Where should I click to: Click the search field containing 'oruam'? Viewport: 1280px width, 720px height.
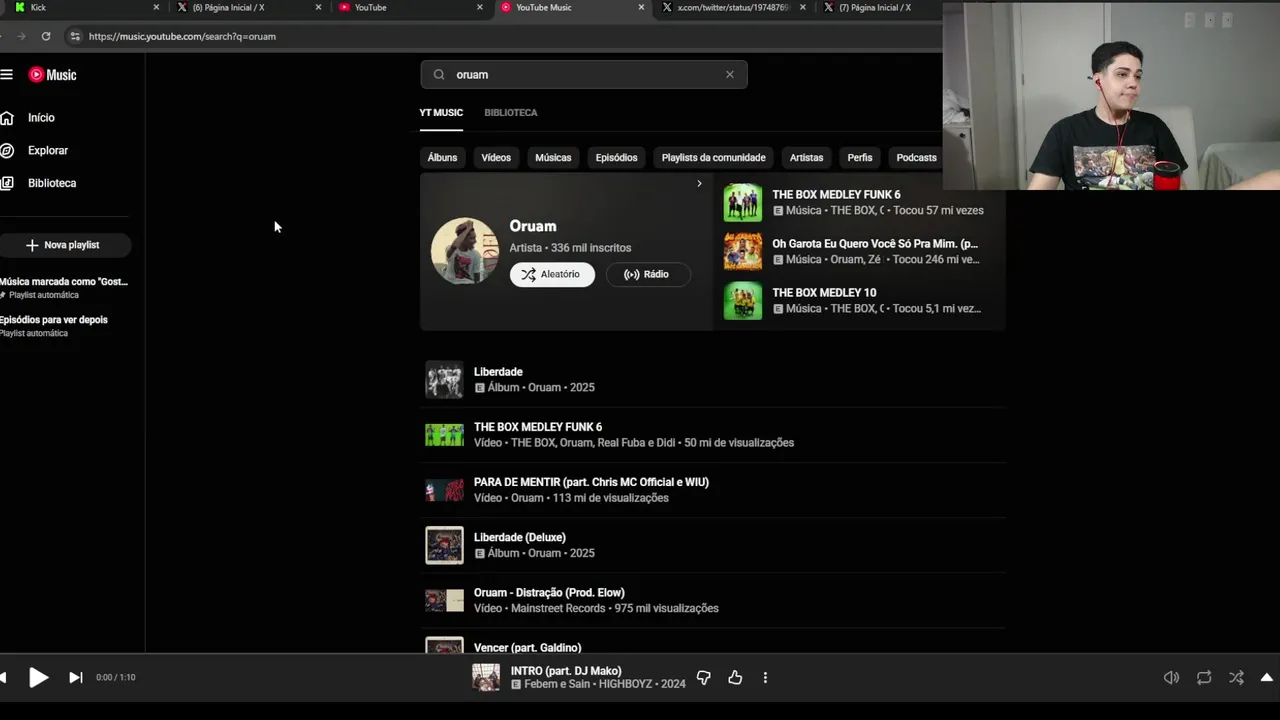(x=584, y=75)
